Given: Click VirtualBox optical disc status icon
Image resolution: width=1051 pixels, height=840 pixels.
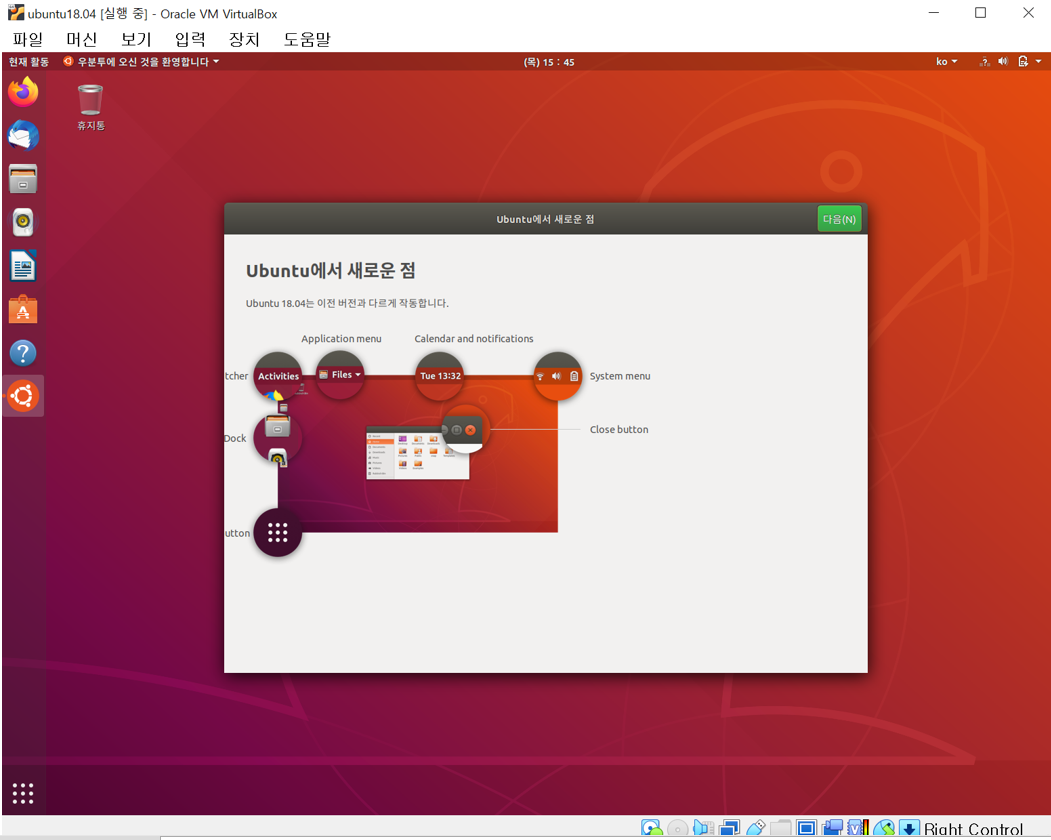Looking at the screenshot, I should tap(678, 829).
